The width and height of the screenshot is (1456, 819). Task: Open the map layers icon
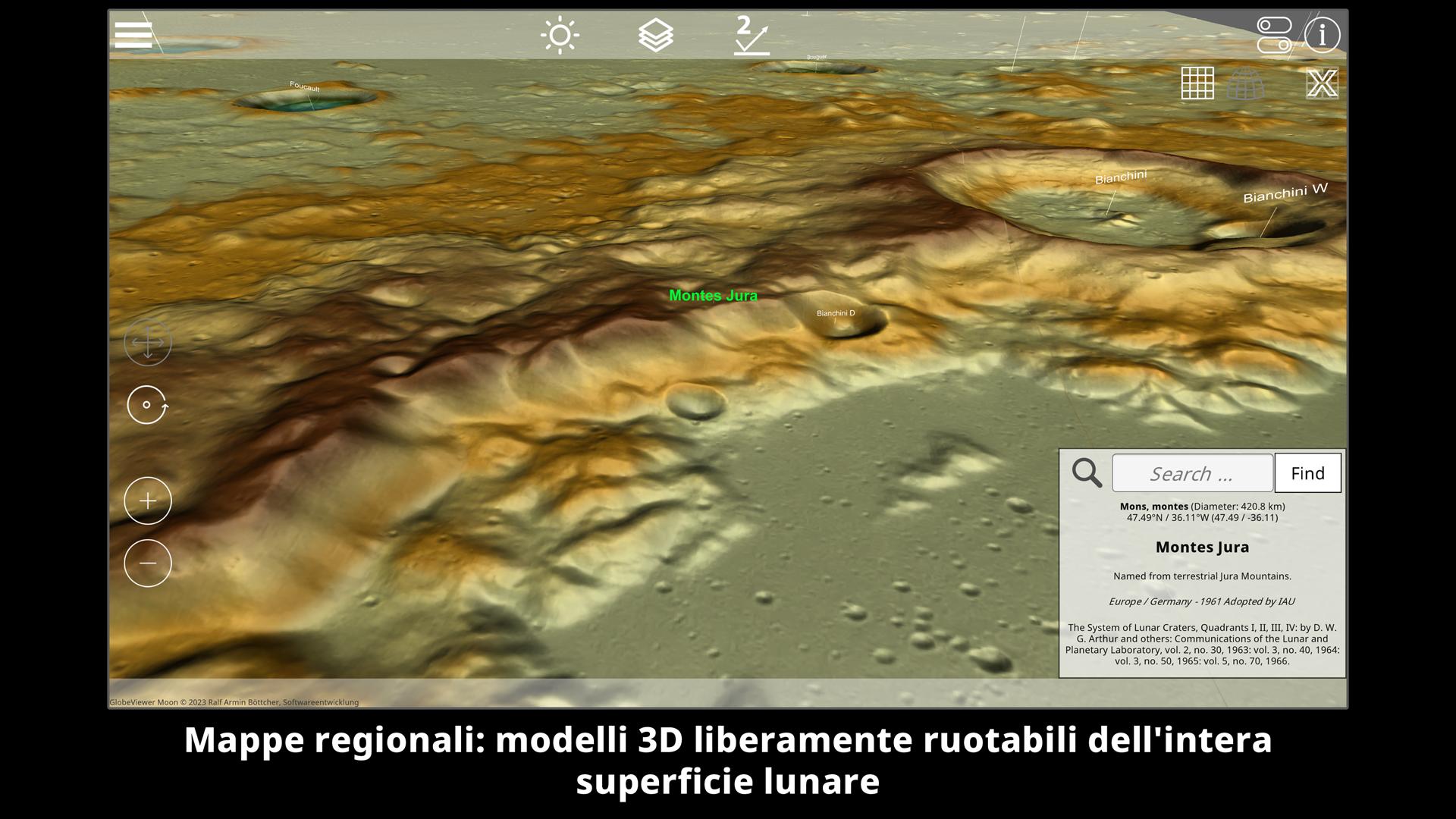click(655, 36)
